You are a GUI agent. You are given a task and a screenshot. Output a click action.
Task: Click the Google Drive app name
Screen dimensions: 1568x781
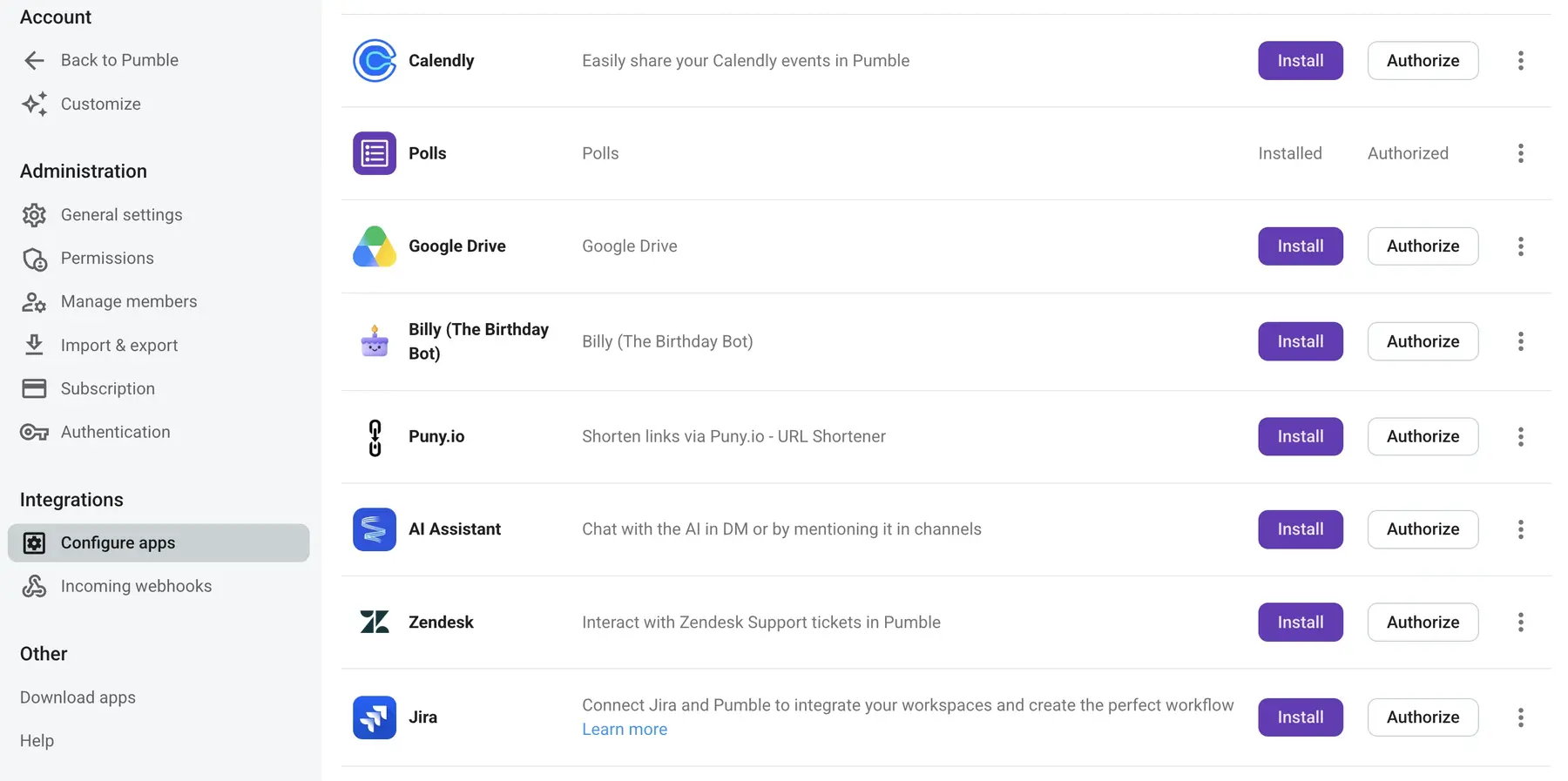(x=457, y=246)
